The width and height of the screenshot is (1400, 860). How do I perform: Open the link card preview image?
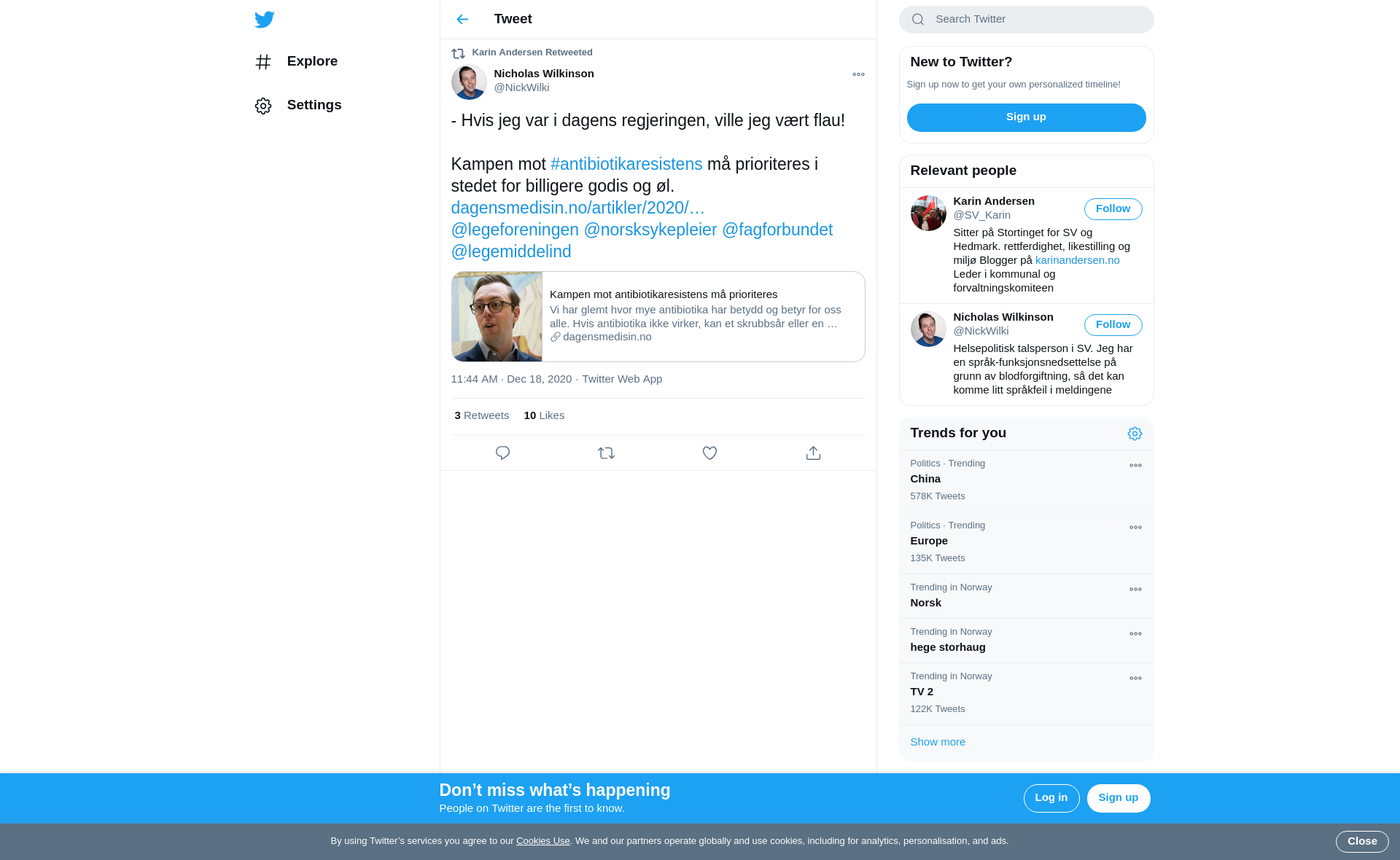click(497, 317)
